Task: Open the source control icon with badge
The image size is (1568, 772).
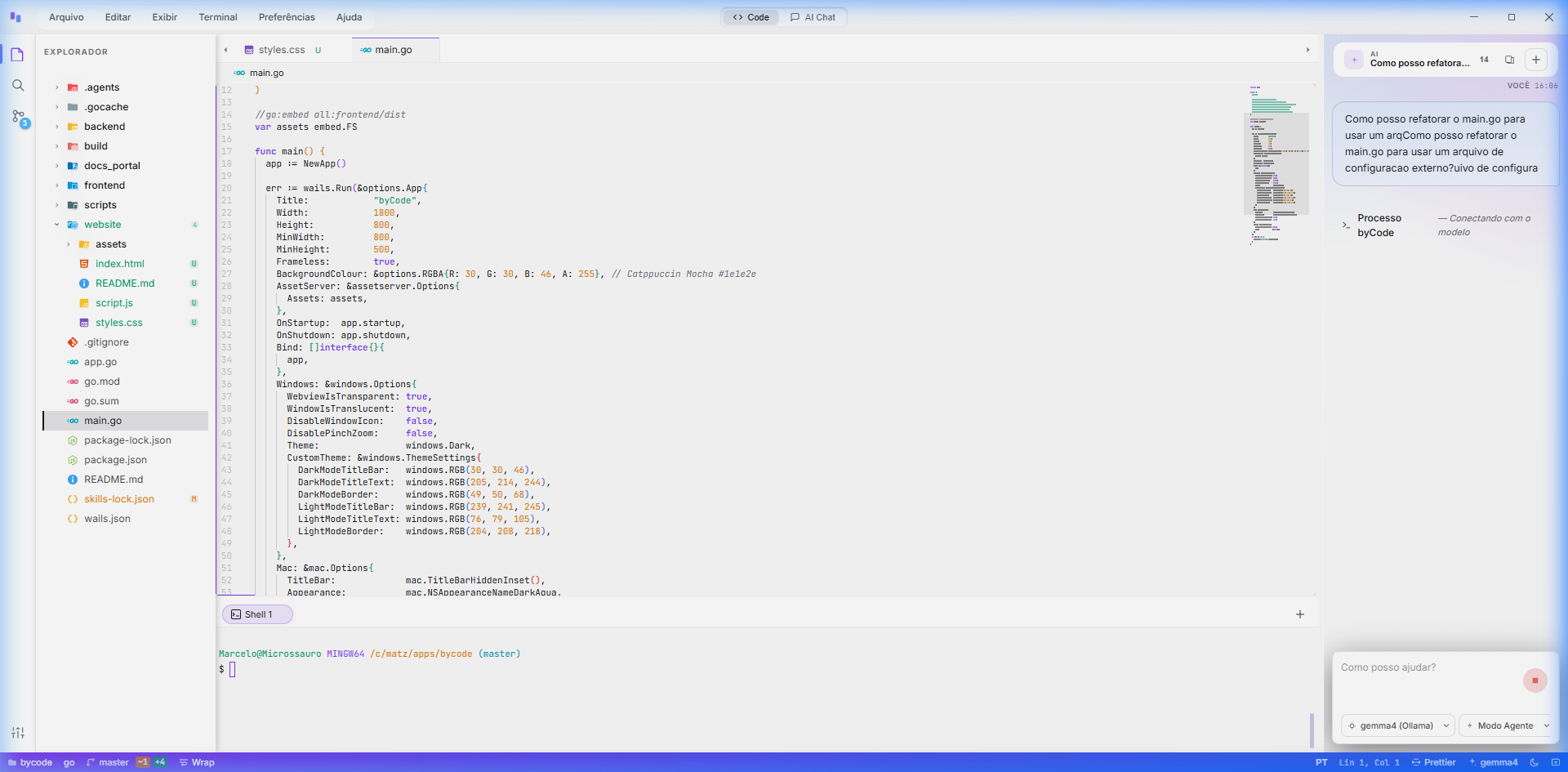Action: click(19, 118)
